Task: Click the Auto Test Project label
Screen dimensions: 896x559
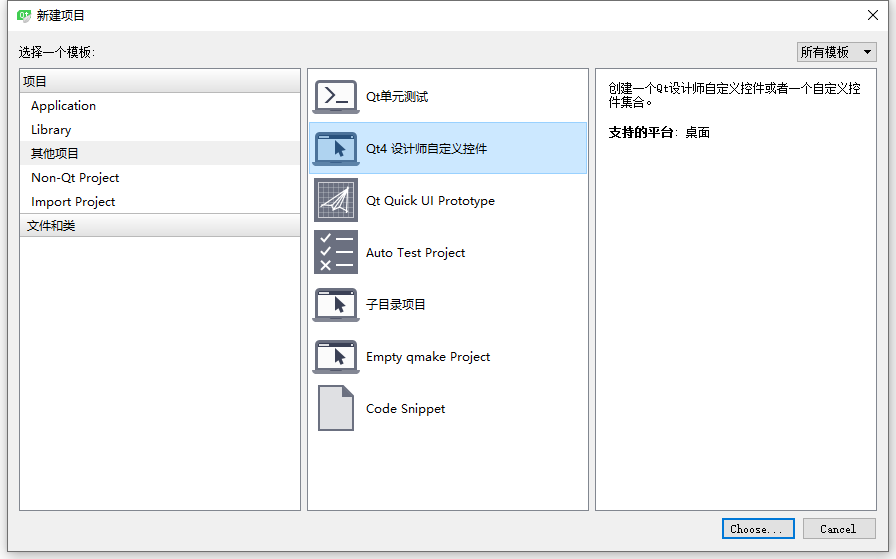Action: pyautogui.click(x=415, y=253)
